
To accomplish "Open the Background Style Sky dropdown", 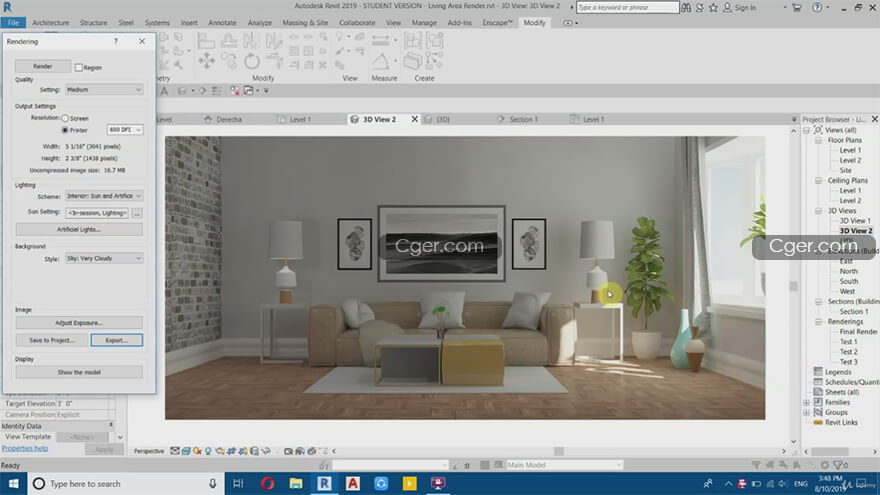I will pyautogui.click(x=104, y=259).
